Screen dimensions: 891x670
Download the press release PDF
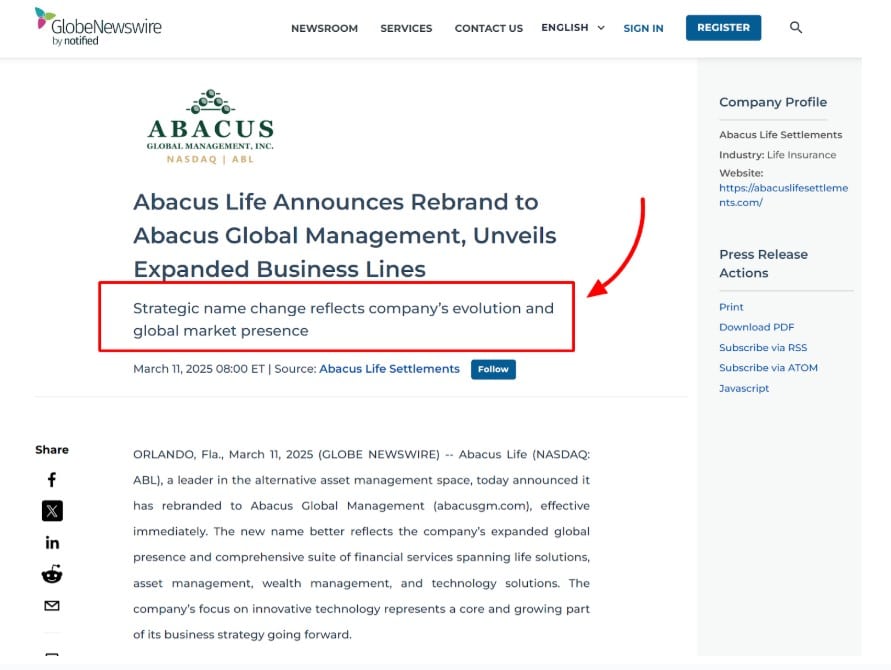pos(757,327)
